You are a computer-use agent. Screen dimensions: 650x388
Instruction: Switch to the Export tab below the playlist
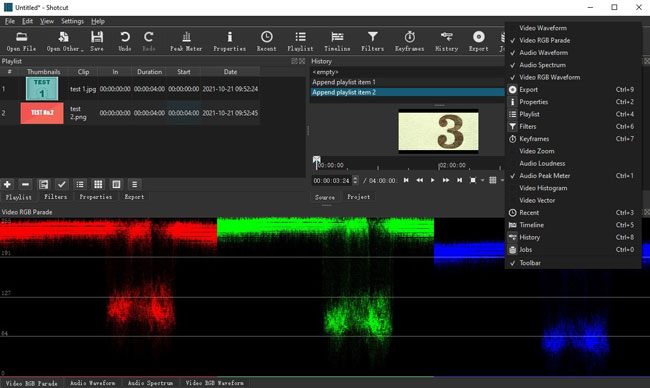click(x=134, y=197)
